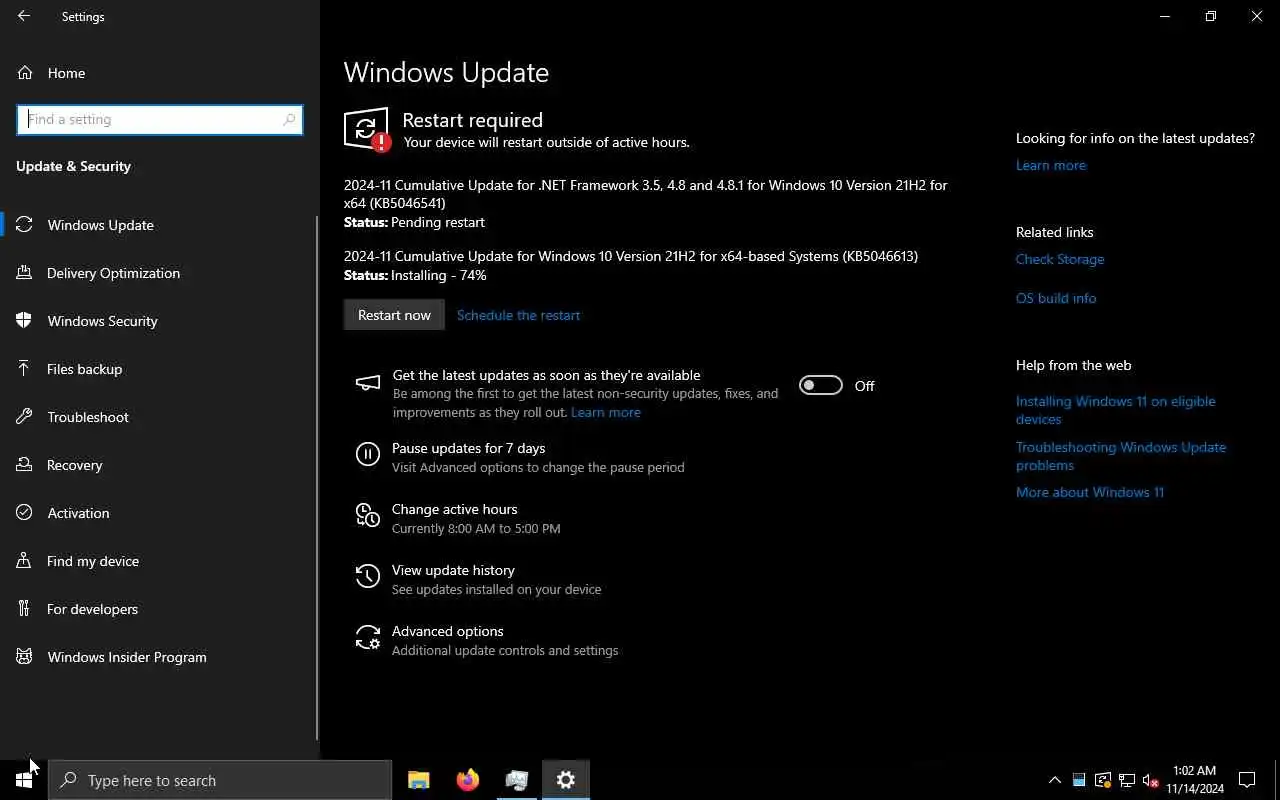Click the back arrow in Settings
This screenshot has height=800, width=1280.
point(24,16)
